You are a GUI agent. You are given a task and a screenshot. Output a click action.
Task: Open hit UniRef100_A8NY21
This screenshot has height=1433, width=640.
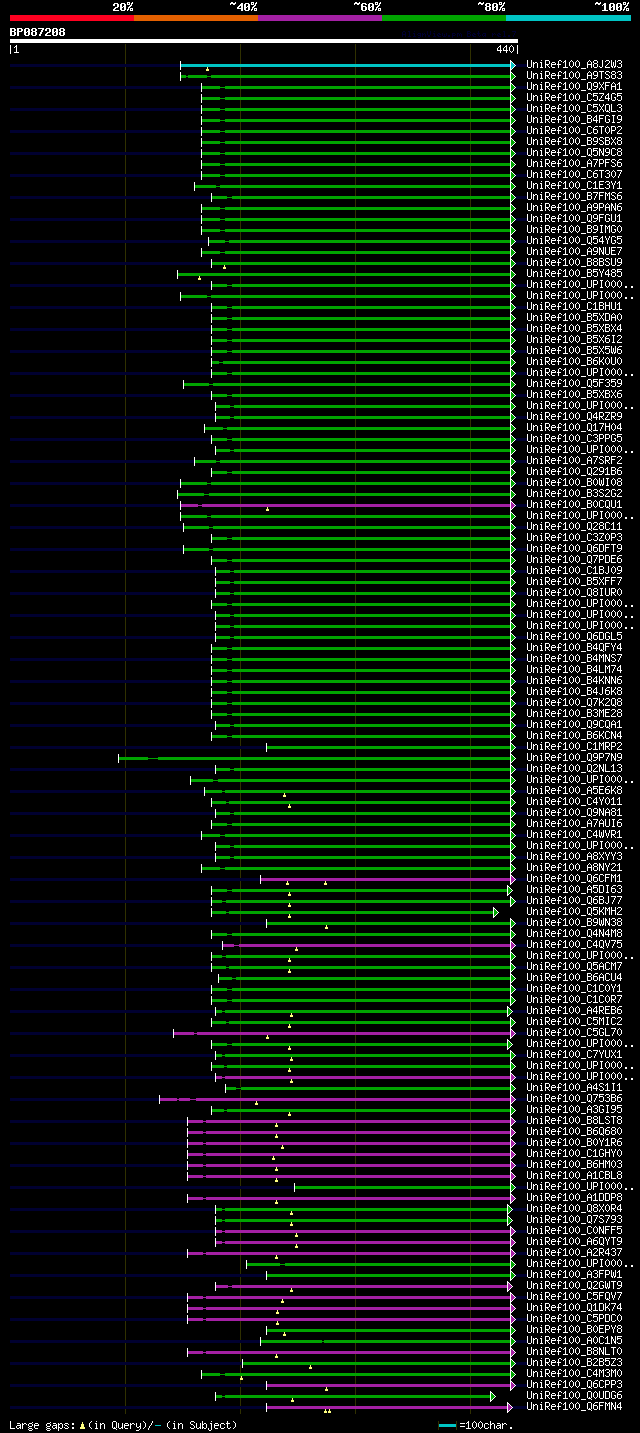coord(574,868)
